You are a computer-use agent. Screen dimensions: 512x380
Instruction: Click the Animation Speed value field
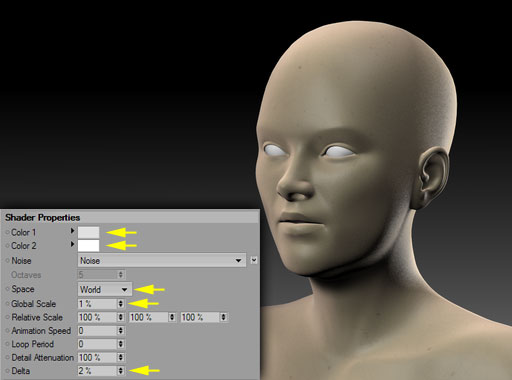tap(97, 331)
